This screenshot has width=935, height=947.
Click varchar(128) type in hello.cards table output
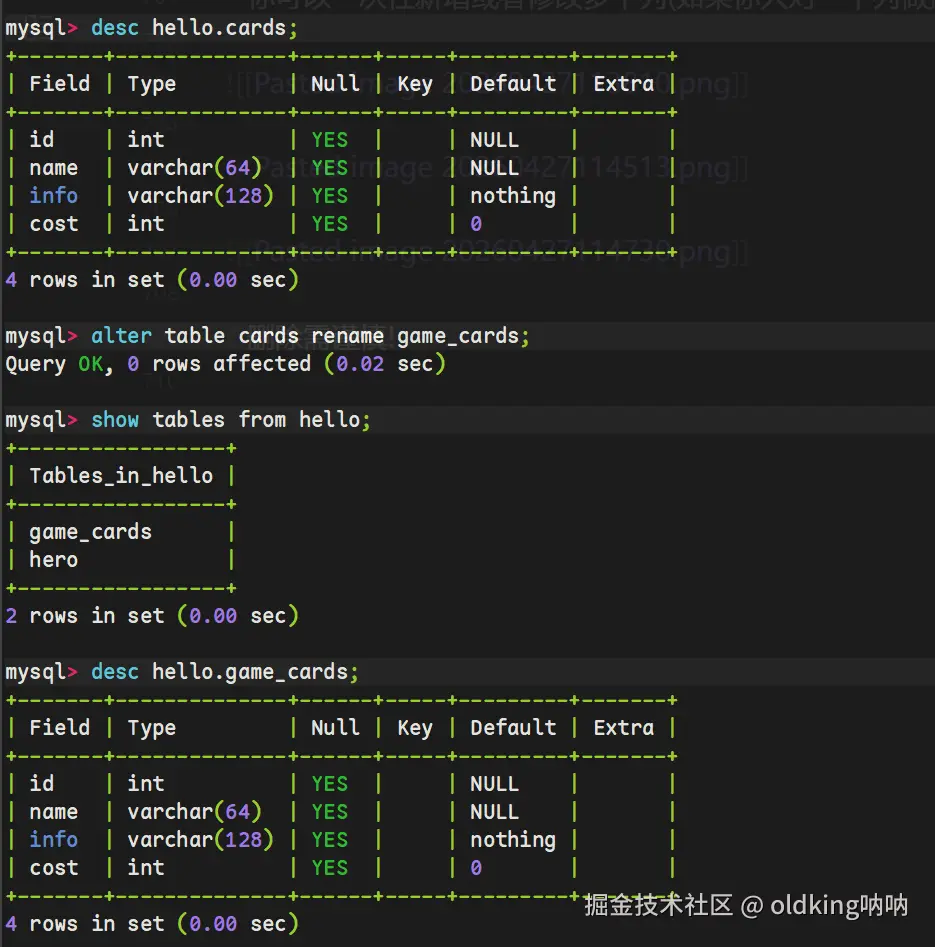(x=200, y=196)
